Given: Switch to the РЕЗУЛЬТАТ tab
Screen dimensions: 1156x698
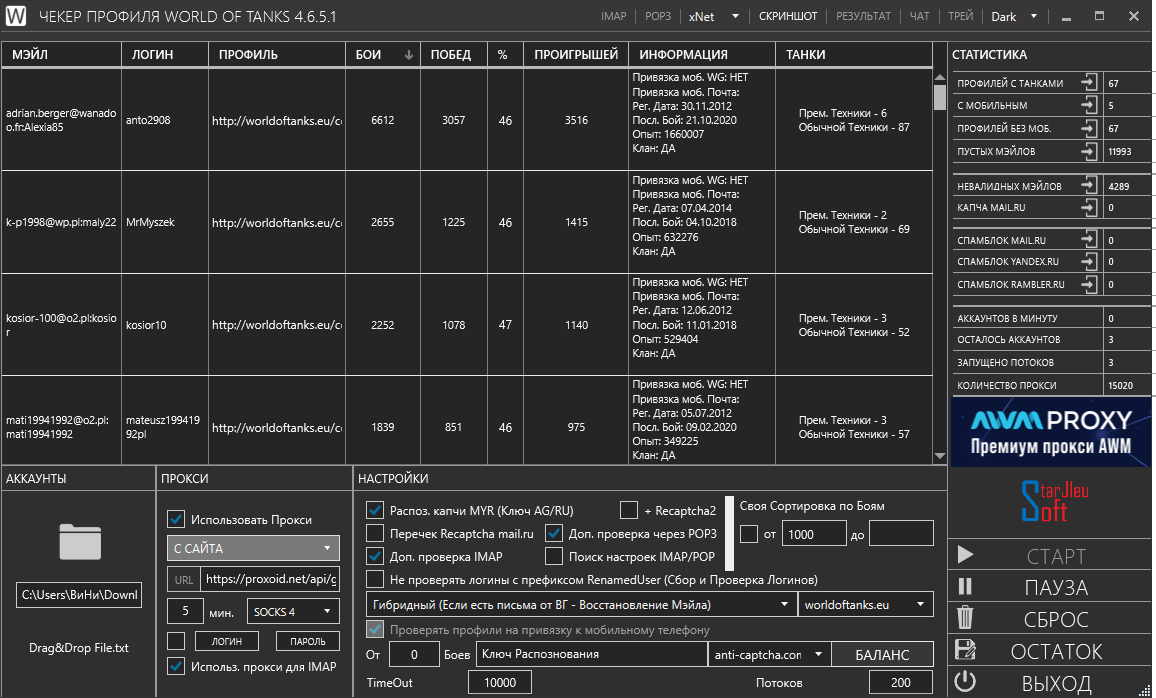Looking at the screenshot, I should click(x=864, y=17).
